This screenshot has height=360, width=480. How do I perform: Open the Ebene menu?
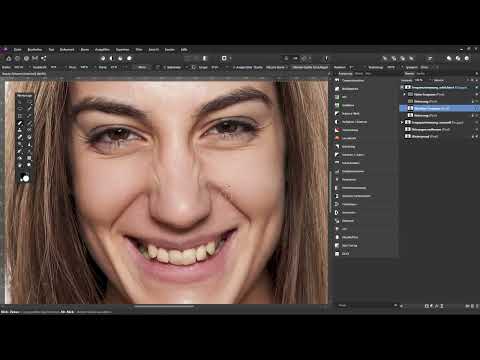pos(85,50)
